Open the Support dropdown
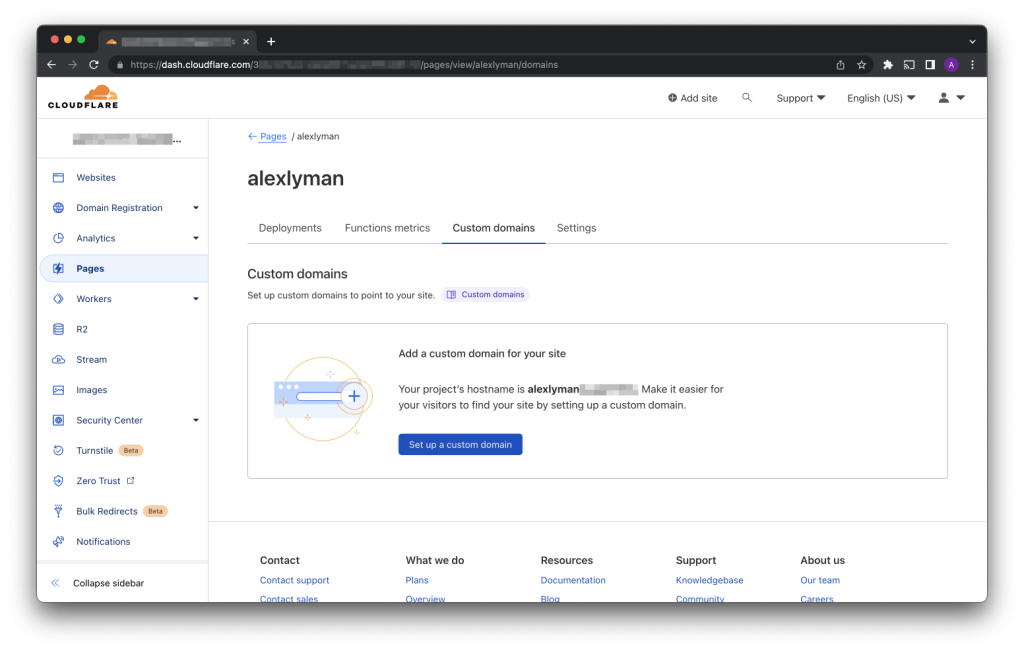This screenshot has height=651, width=1024. click(x=800, y=98)
